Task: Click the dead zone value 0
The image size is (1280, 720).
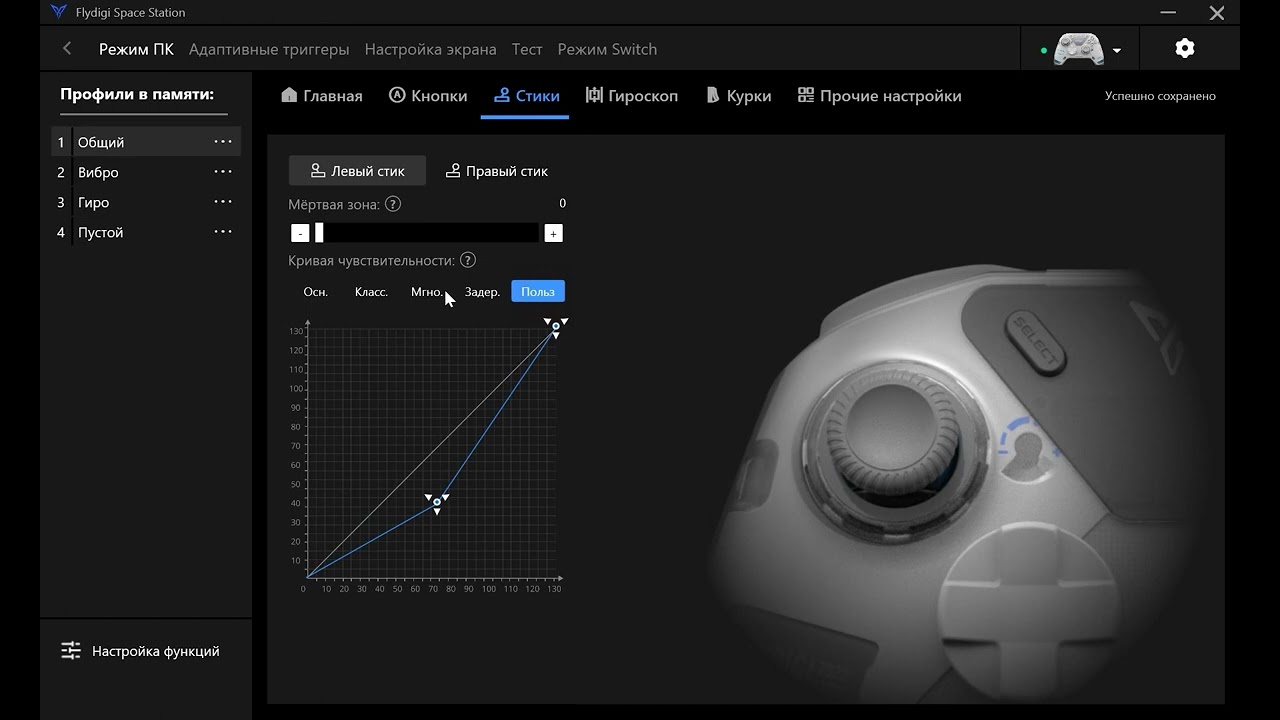Action: tap(562, 203)
